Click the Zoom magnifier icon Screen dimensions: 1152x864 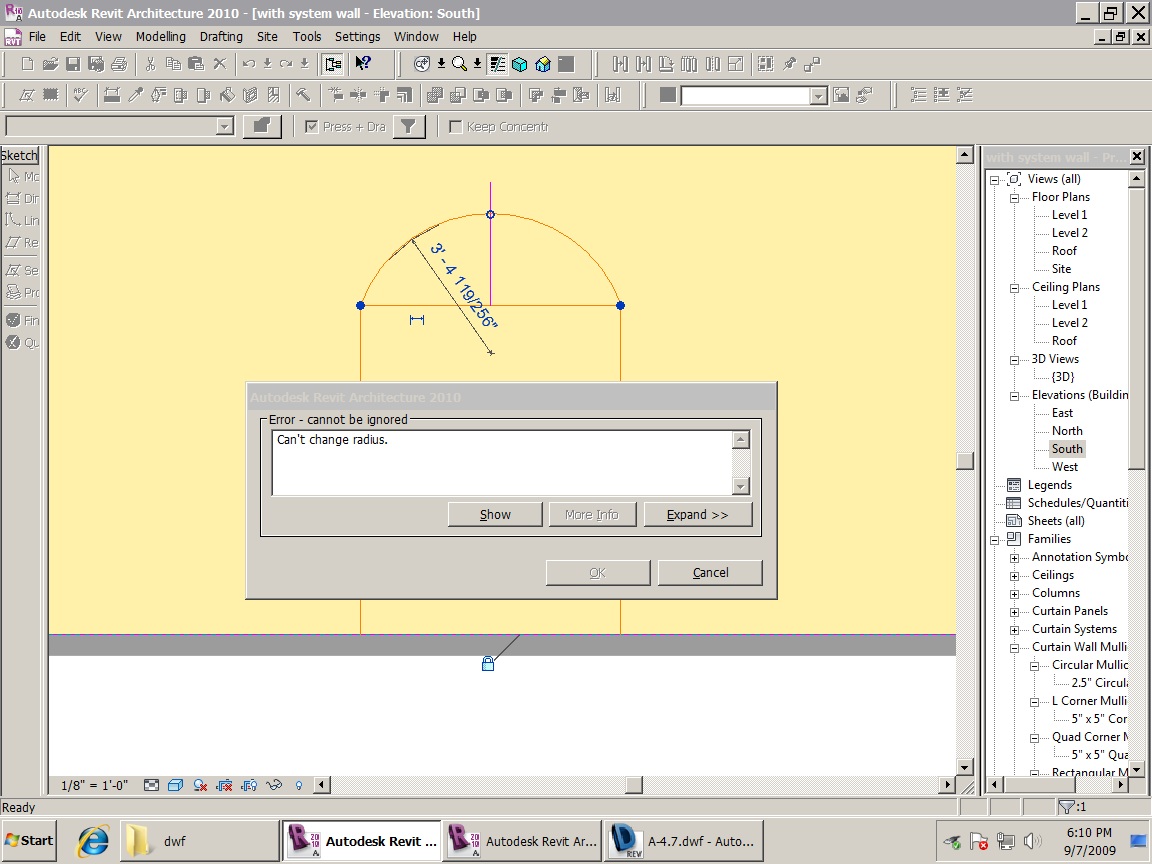[459, 64]
